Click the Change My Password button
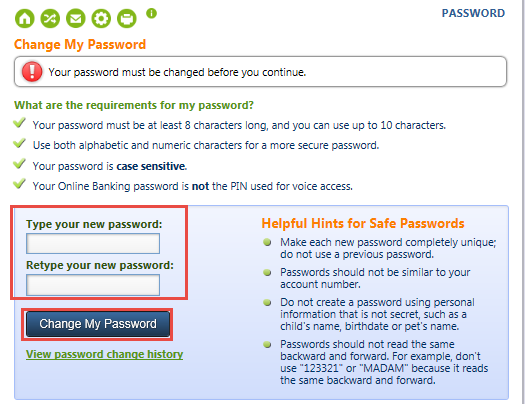The image size is (525, 404). click(98, 324)
